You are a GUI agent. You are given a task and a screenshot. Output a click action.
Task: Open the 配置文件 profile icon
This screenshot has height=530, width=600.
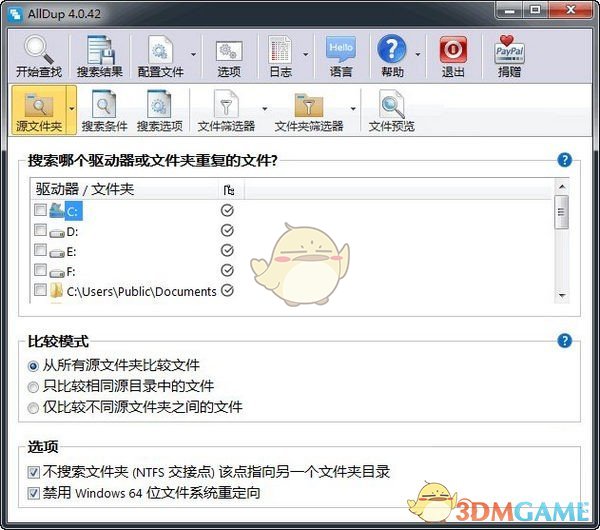(x=160, y=50)
